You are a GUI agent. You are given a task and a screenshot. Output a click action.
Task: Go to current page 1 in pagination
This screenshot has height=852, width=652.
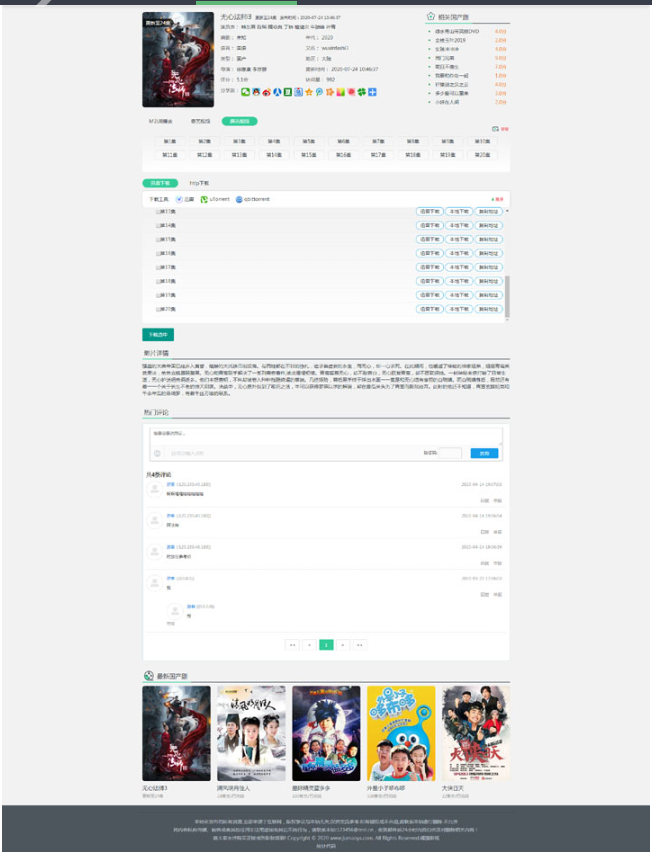tap(326, 645)
